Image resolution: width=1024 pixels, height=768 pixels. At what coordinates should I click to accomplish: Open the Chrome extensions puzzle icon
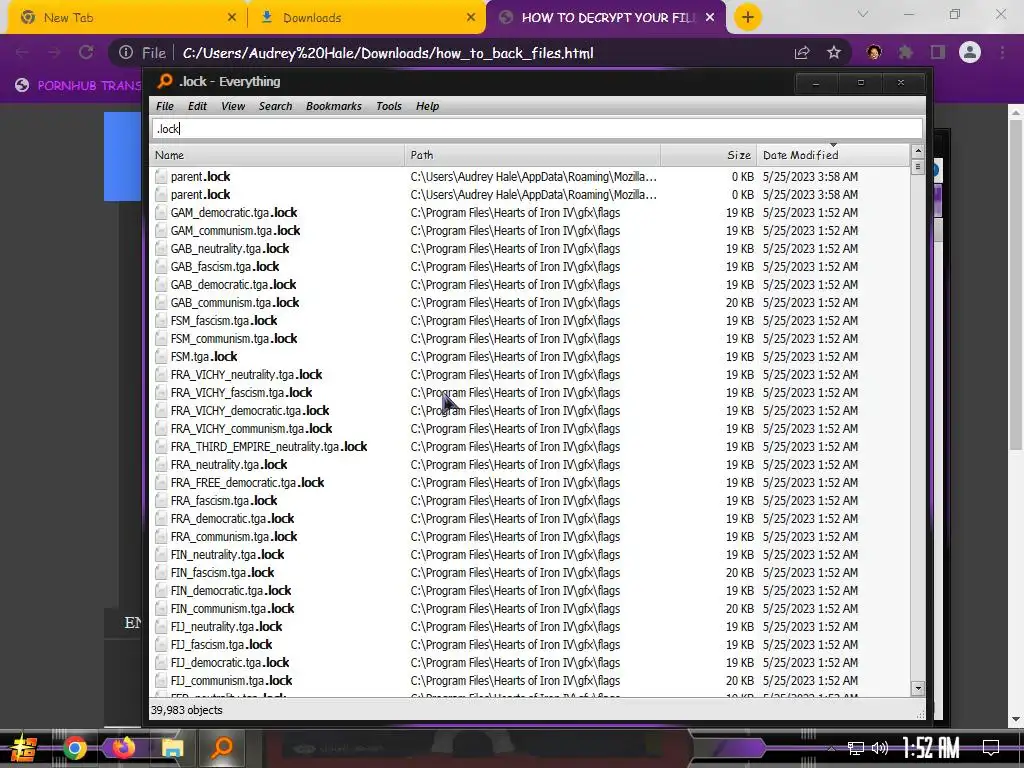(x=906, y=52)
